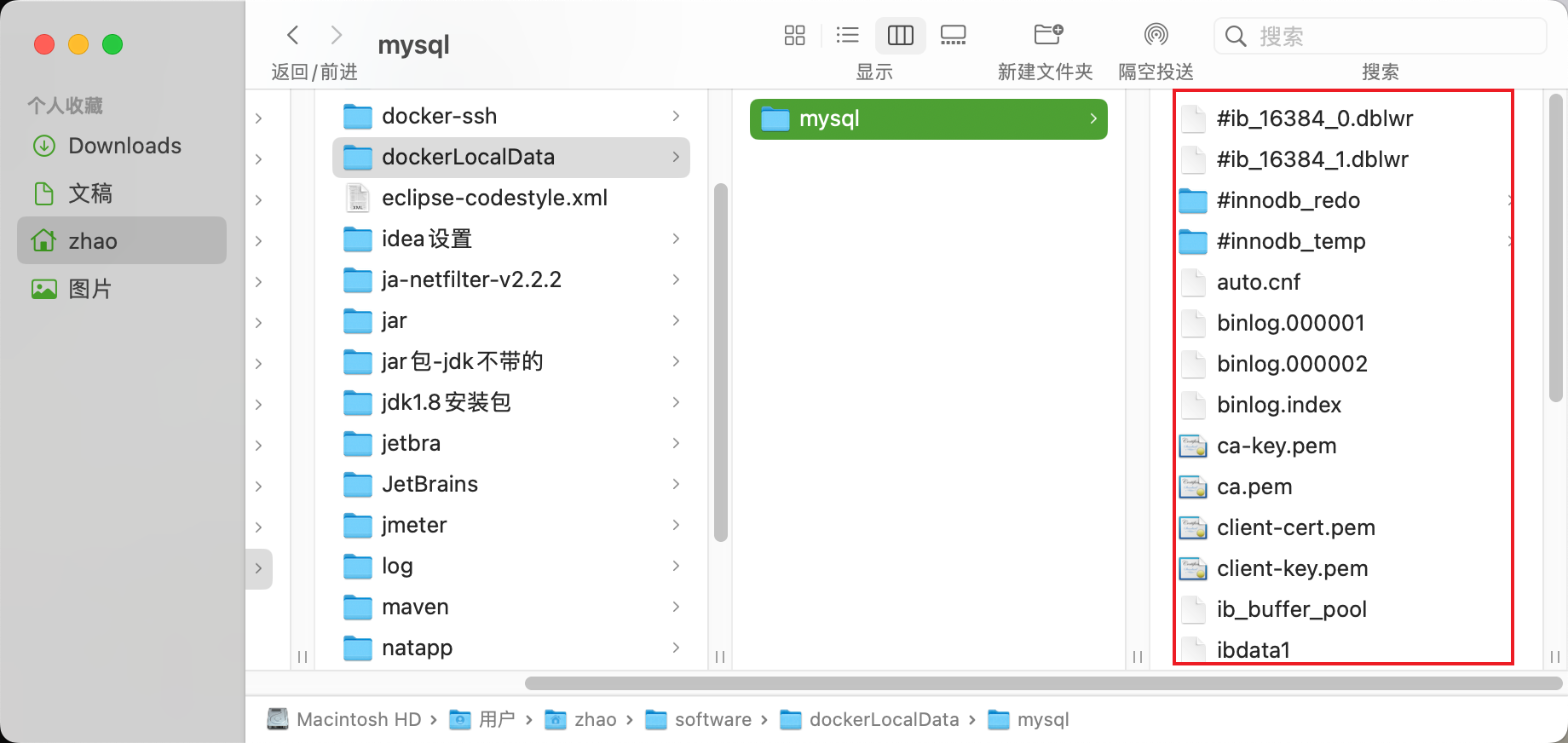Viewport: 1568px width, 743px height.
Task: Click the right column vertical scrollbar
Action: tap(1555, 247)
